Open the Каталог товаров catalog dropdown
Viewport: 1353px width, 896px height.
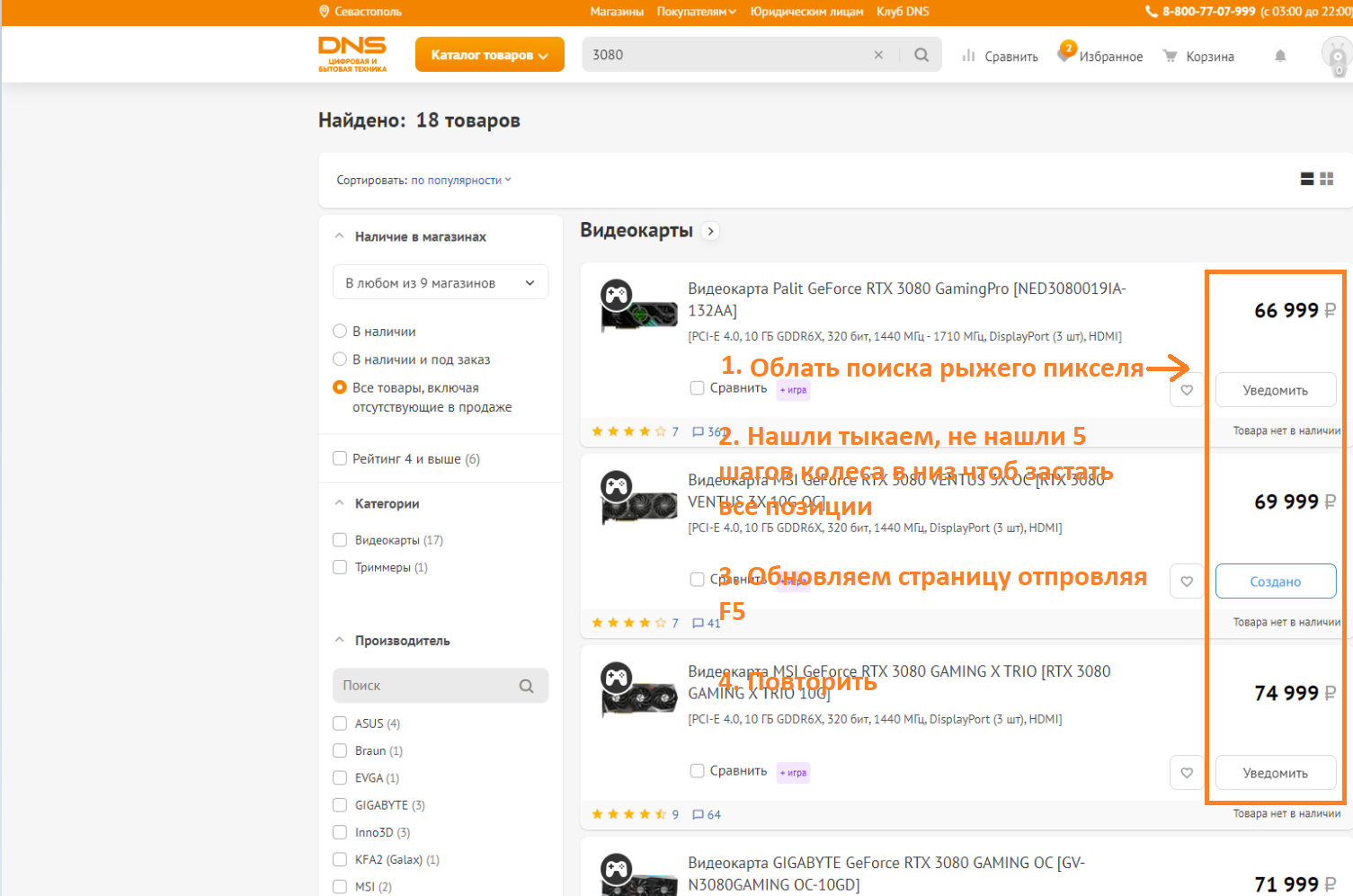(490, 54)
